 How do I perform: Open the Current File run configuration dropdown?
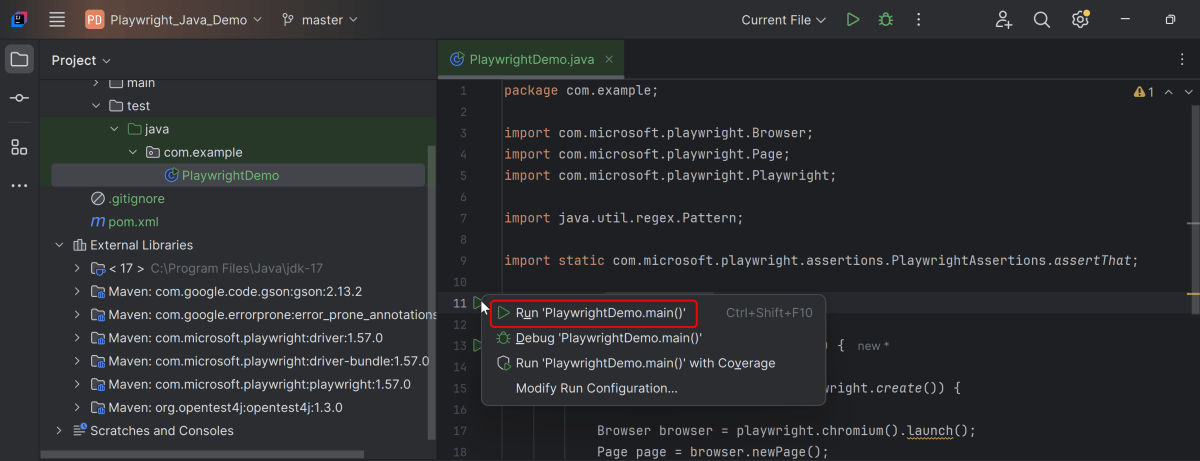784,19
